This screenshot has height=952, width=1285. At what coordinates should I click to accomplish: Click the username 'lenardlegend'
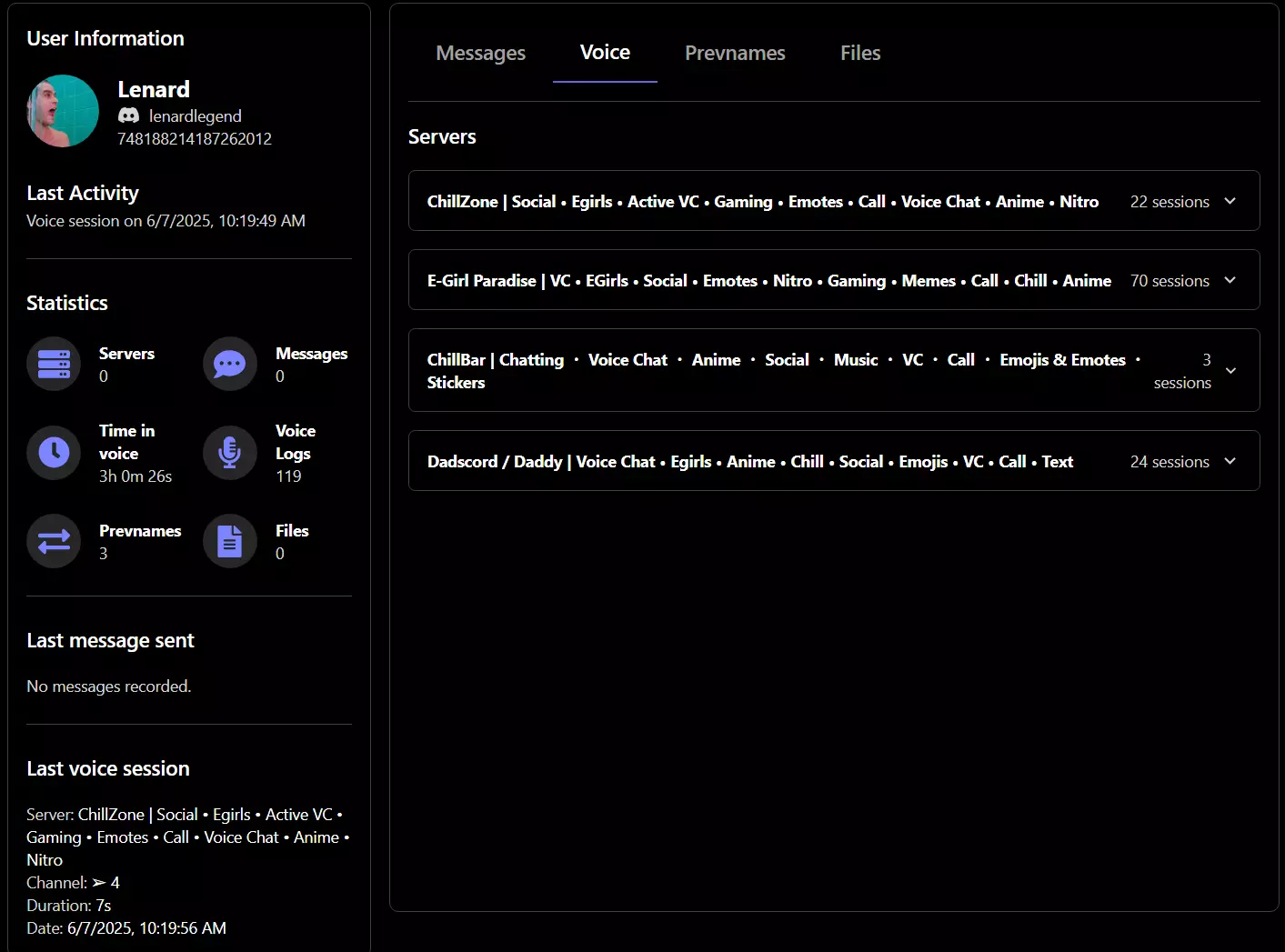click(196, 115)
